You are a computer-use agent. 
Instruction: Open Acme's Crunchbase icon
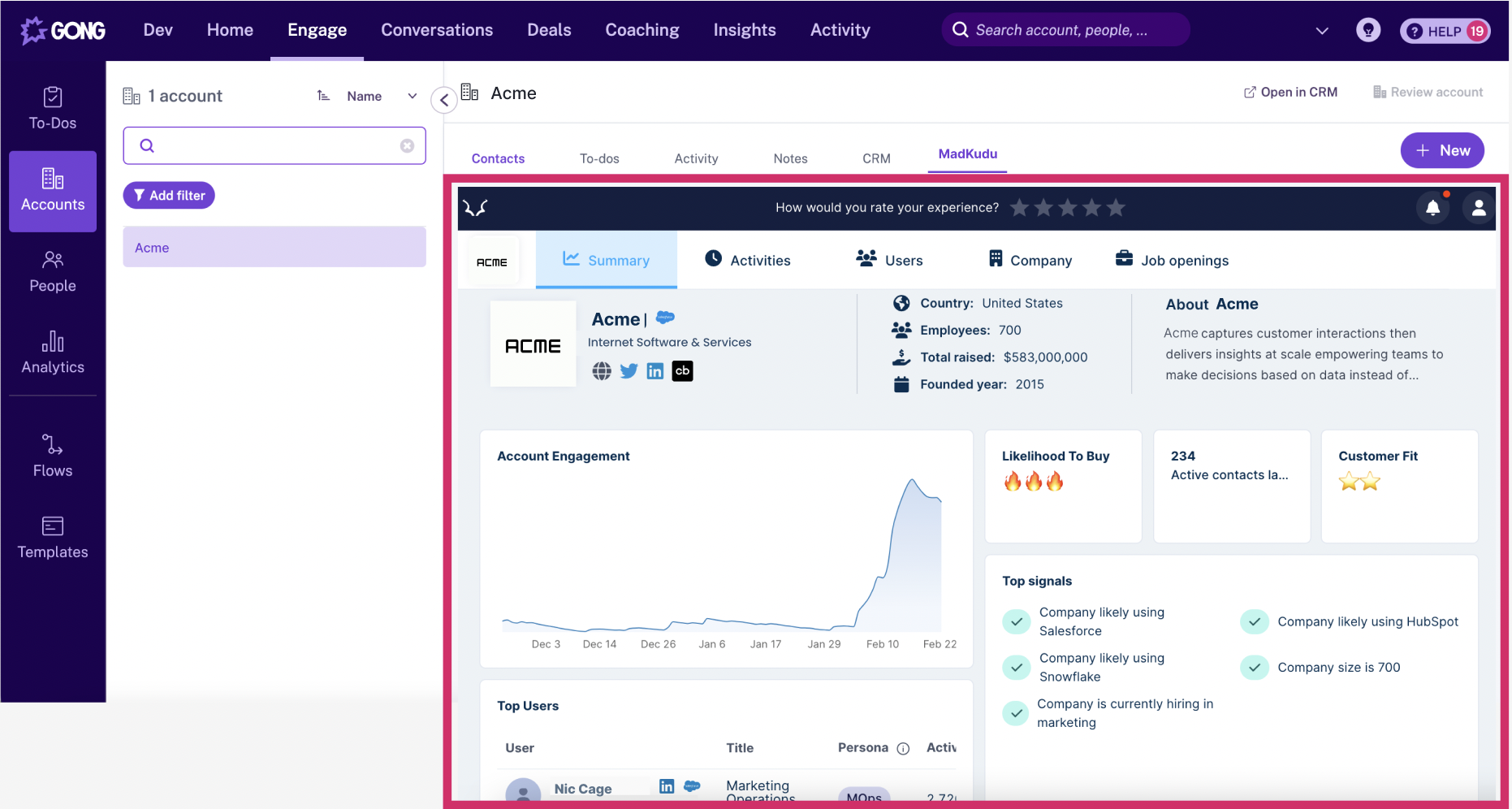pos(683,371)
